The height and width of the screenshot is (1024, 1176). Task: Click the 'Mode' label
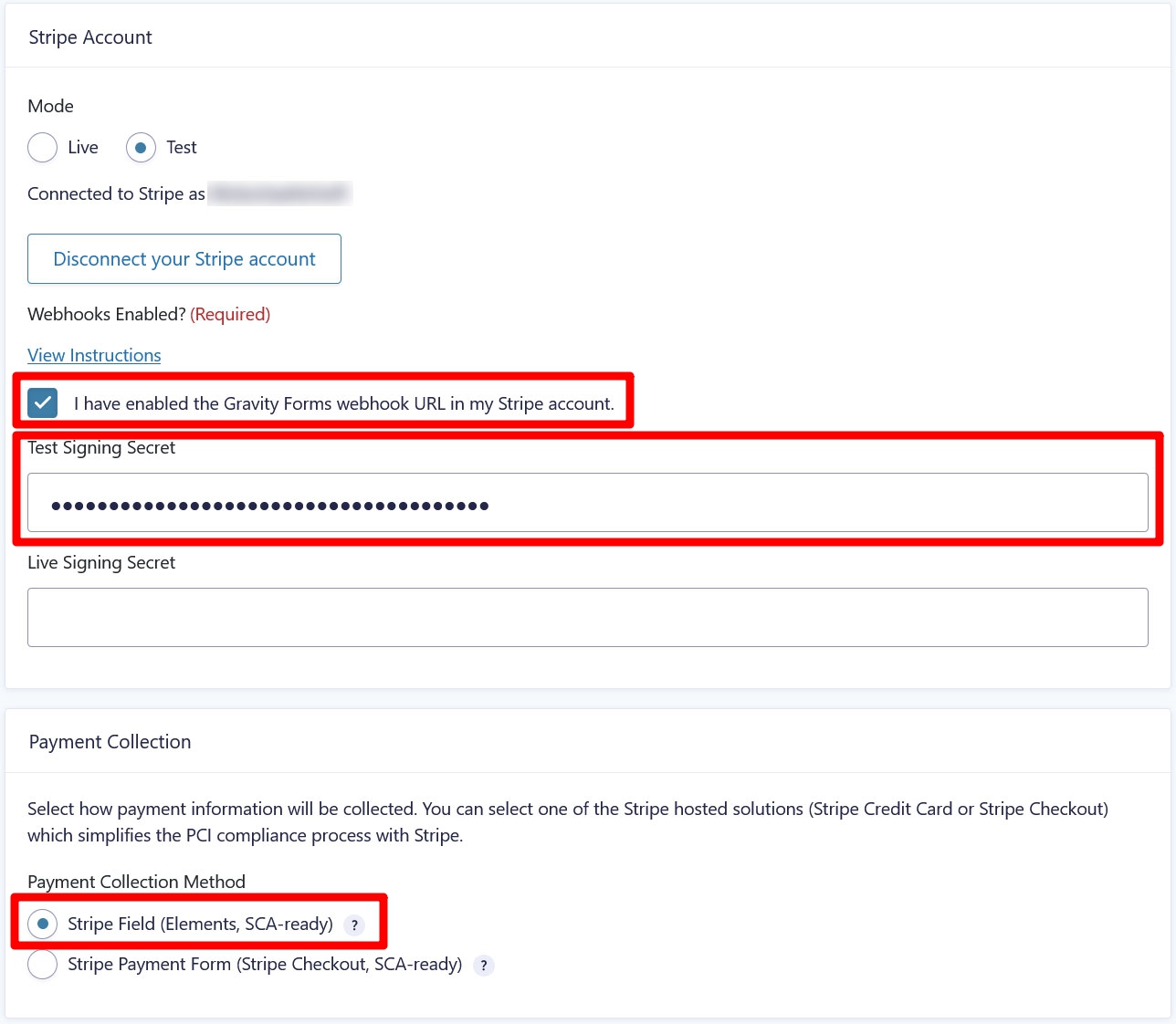[50, 106]
